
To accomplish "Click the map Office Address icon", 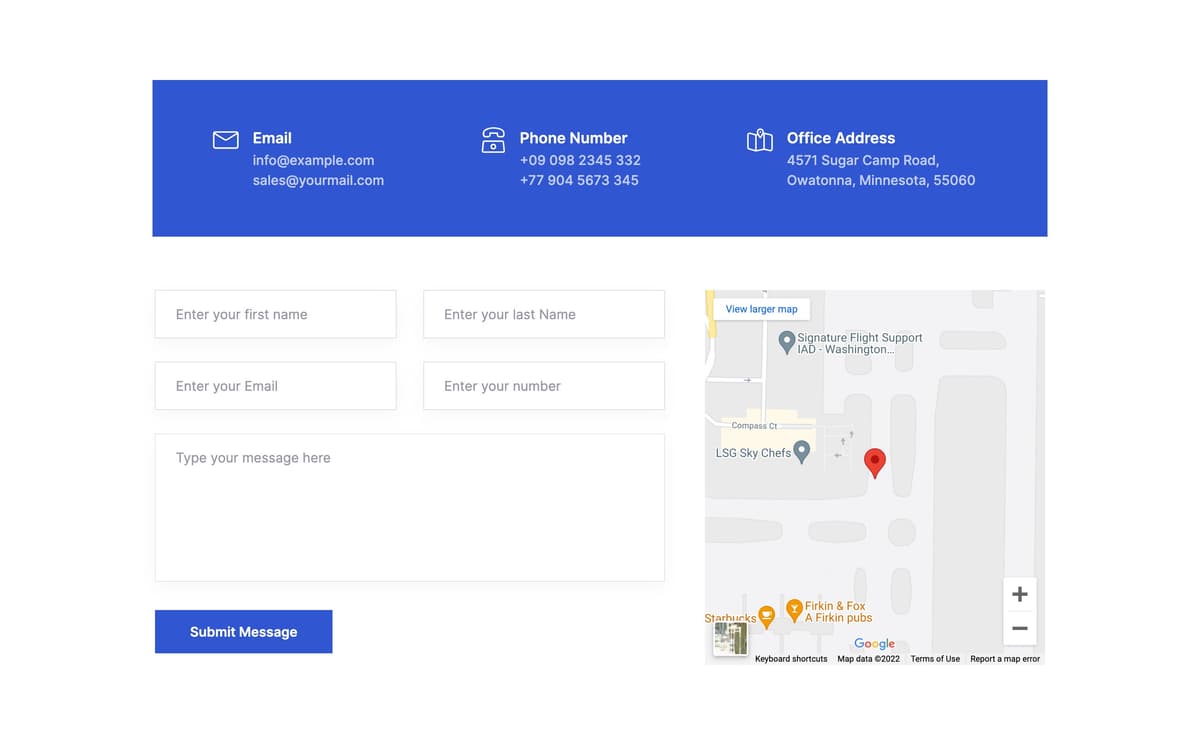I will pyautogui.click(x=760, y=140).
